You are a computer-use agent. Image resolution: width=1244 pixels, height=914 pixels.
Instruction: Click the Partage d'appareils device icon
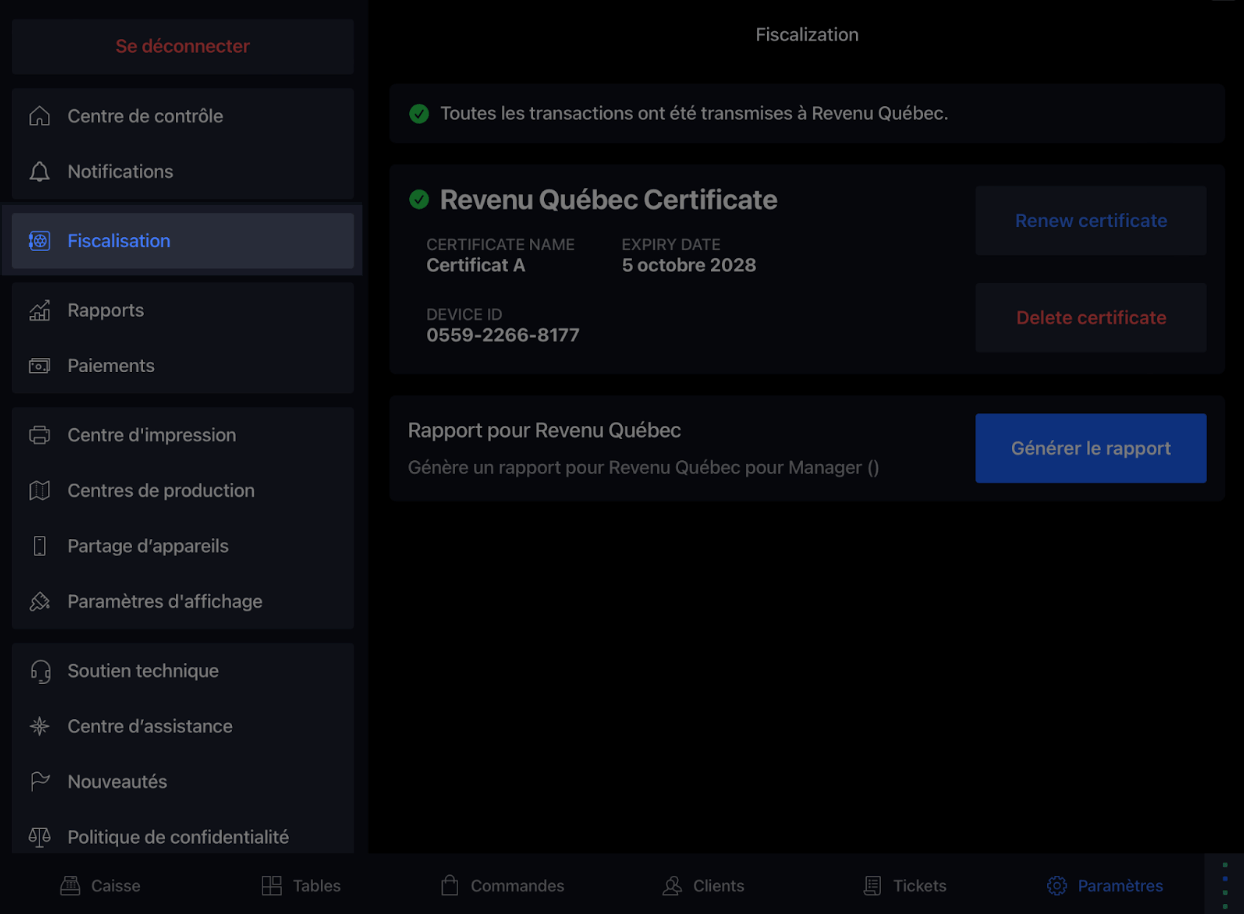39,546
